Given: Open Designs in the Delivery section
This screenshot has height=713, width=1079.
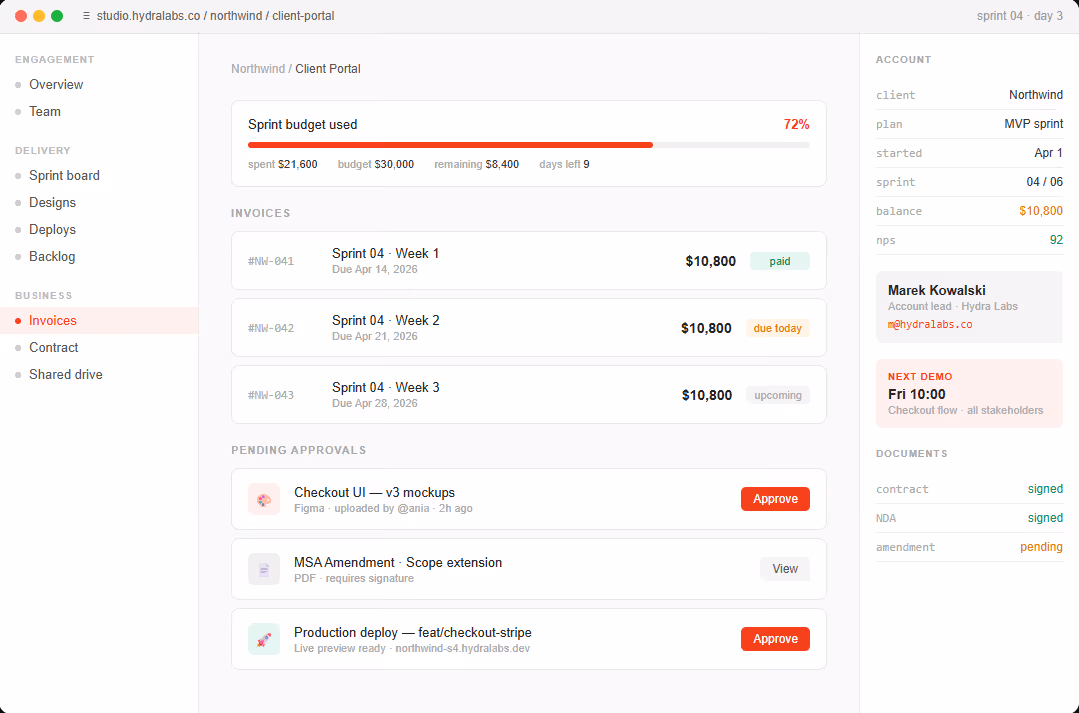Looking at the screenshot, I should (99, 202).
